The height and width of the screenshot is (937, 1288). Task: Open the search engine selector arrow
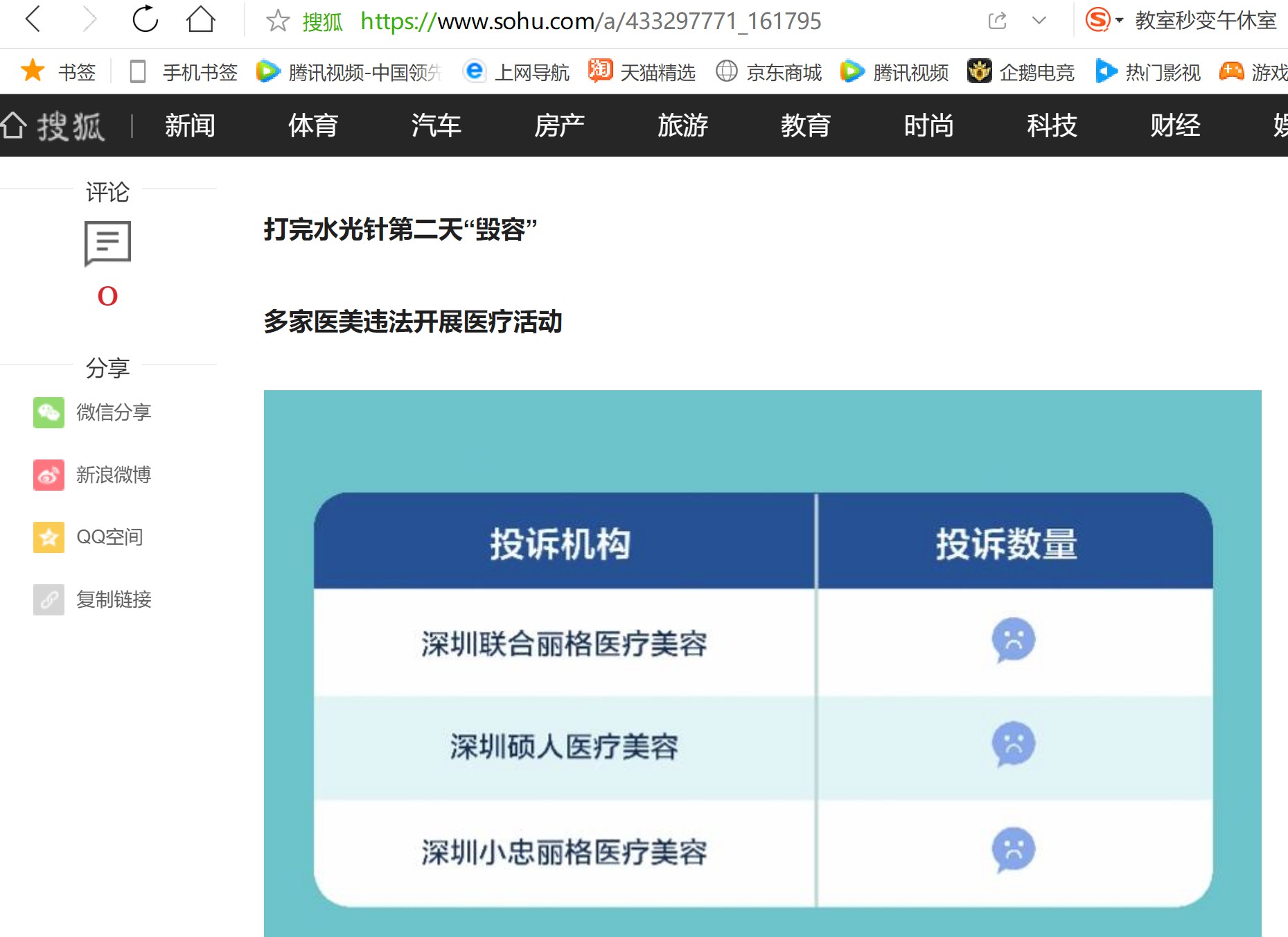pyautogui.click(x=1119, y=21)
